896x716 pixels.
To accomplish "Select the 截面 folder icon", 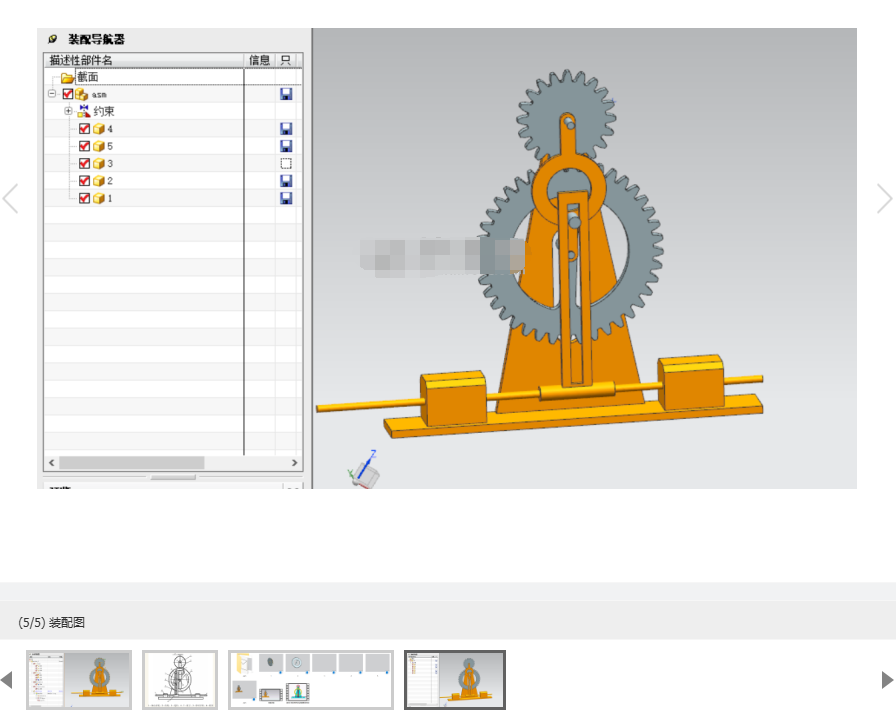I will pos(67,78).
